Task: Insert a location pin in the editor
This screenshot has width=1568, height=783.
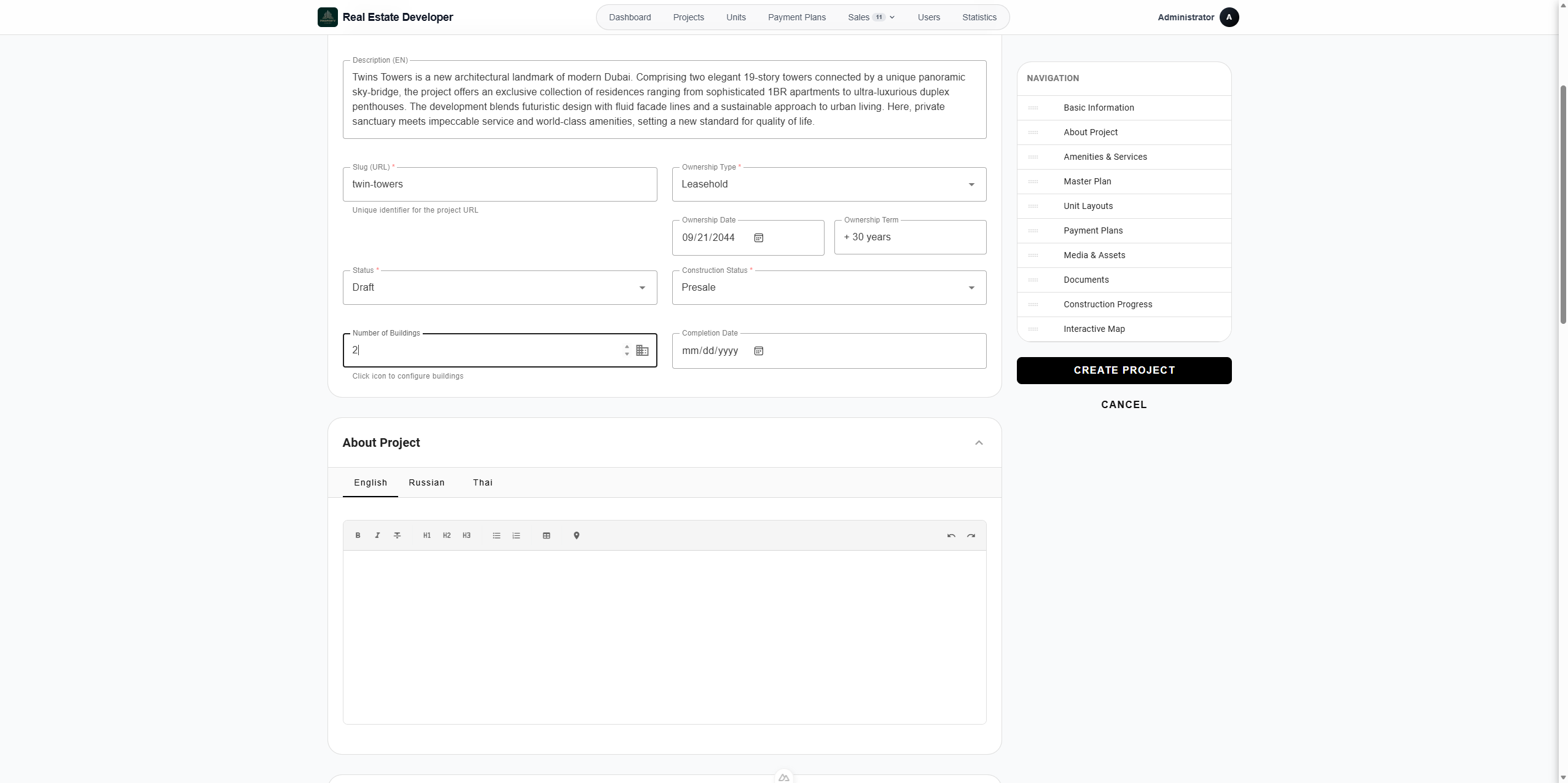Action: pos(576,535)
